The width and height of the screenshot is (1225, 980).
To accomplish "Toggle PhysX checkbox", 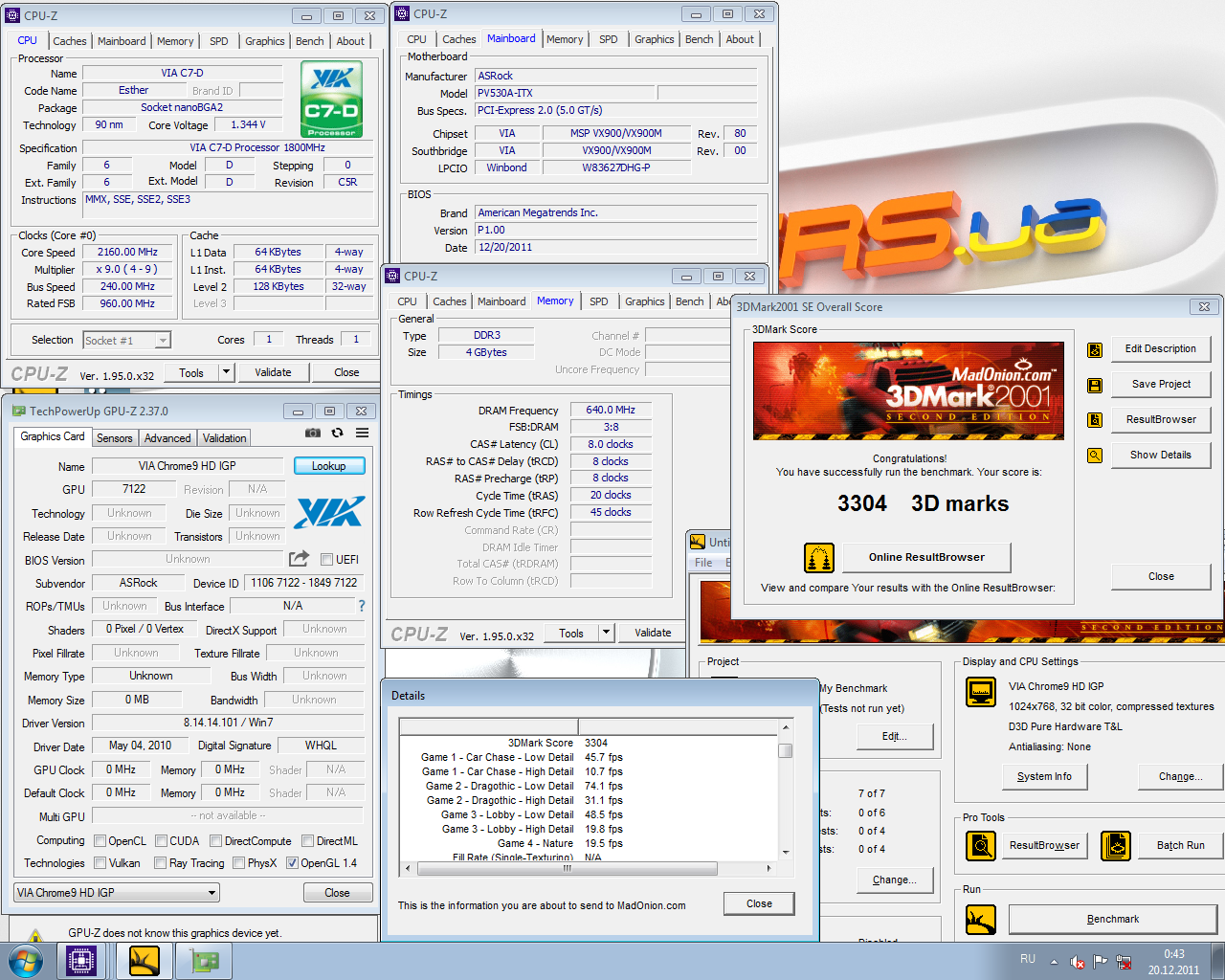I will pyautogui.click(x=238, y=863).
